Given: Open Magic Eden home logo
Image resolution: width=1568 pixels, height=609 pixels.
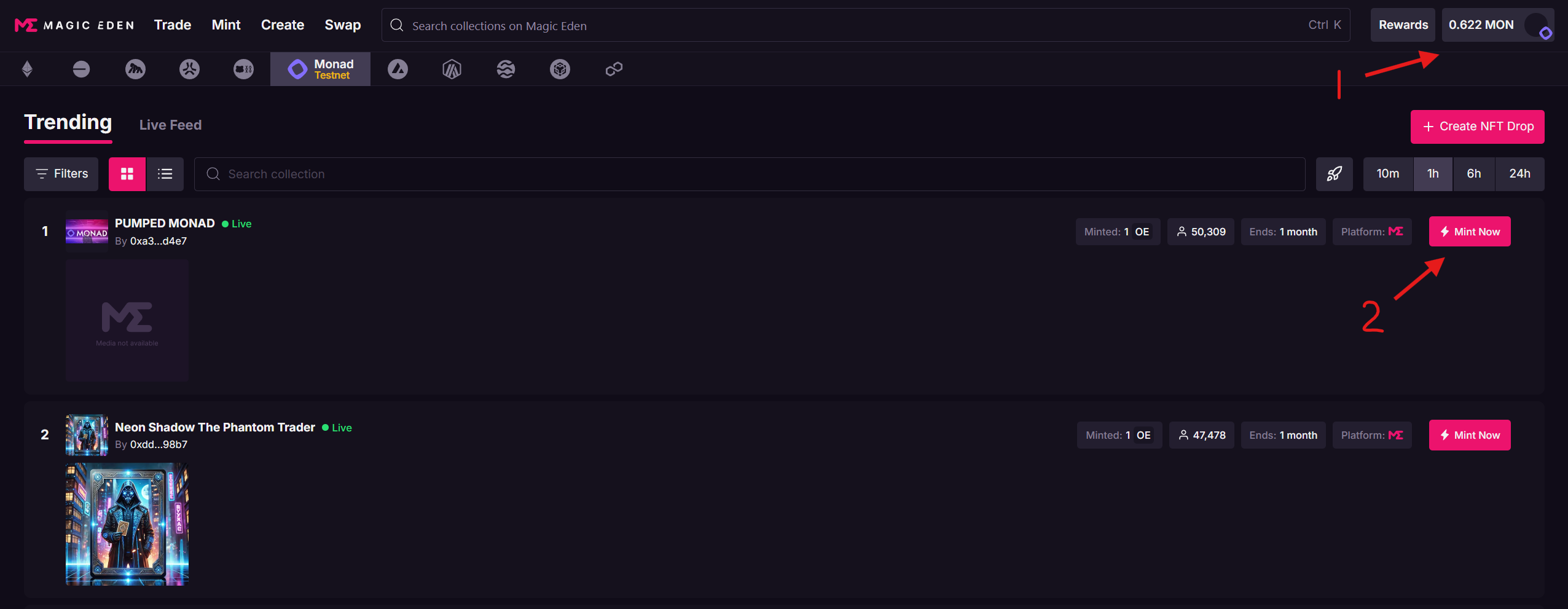Looking at the screenshot, I should [x=74, y=25].
